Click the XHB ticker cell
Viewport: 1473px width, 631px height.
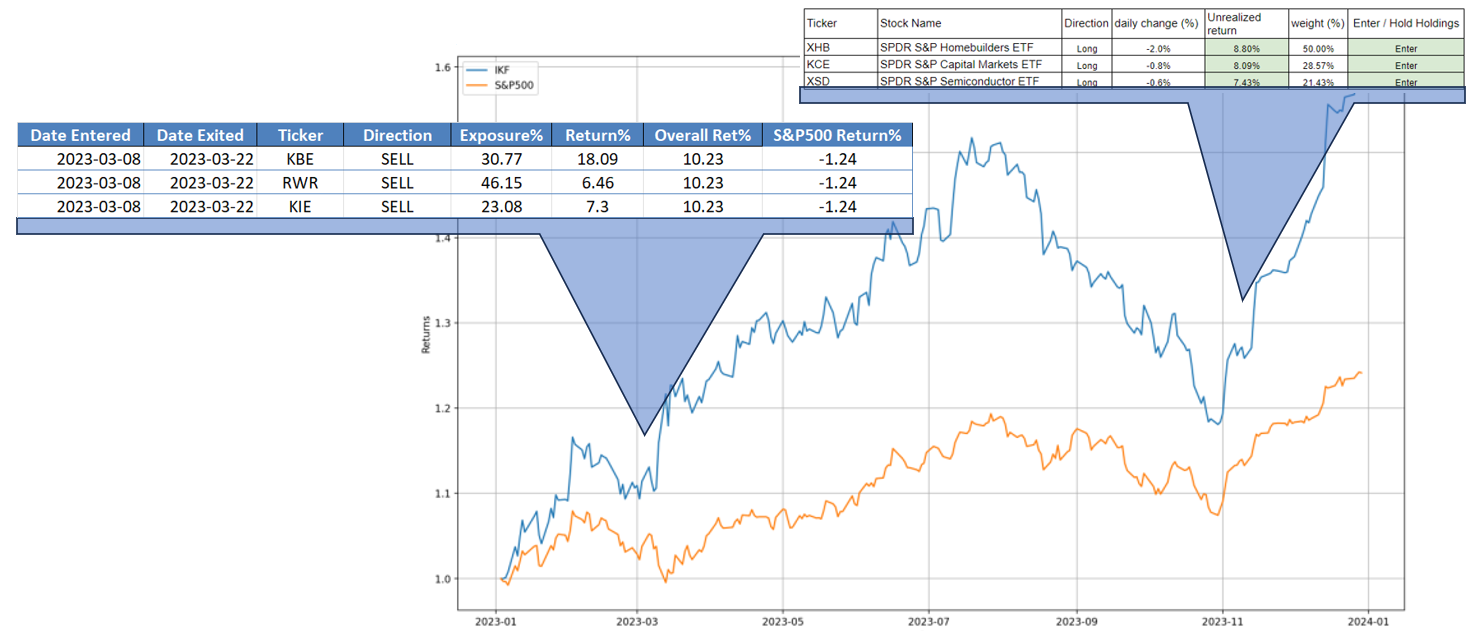(840, 47)
